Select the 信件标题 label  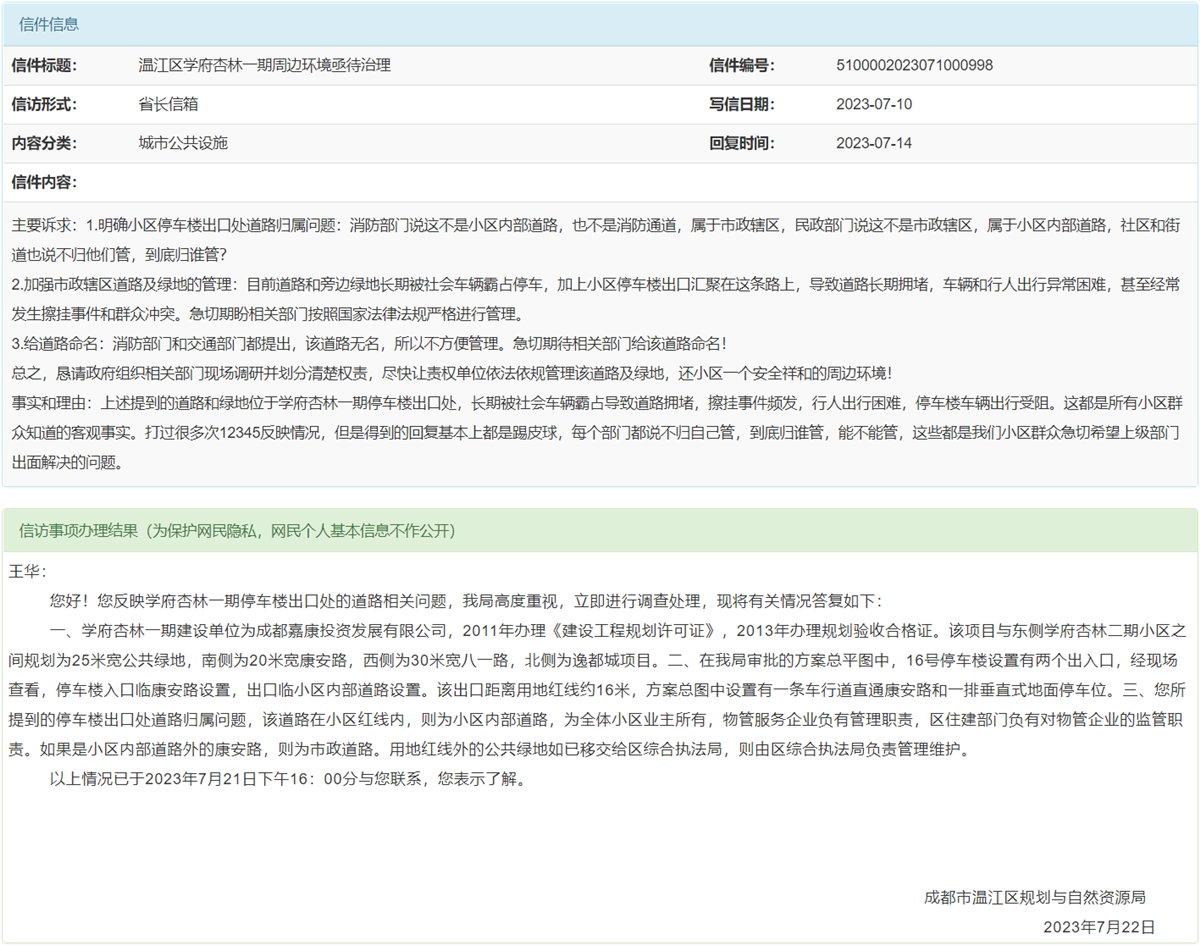(44, 66)
